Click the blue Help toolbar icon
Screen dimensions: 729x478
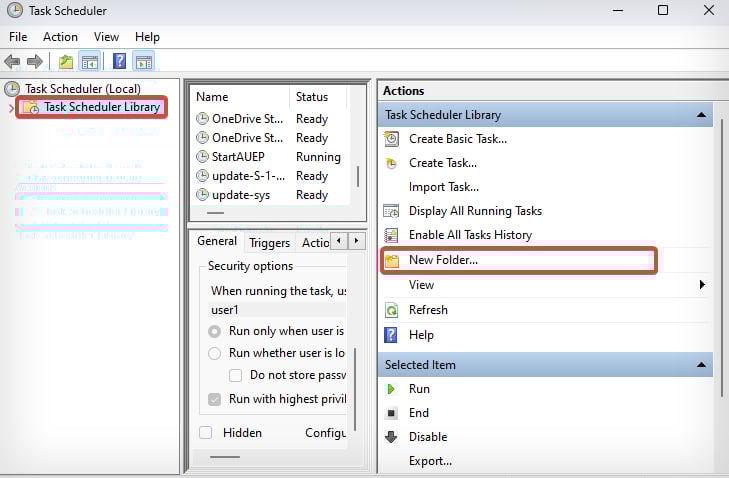[x=119, y=61]
